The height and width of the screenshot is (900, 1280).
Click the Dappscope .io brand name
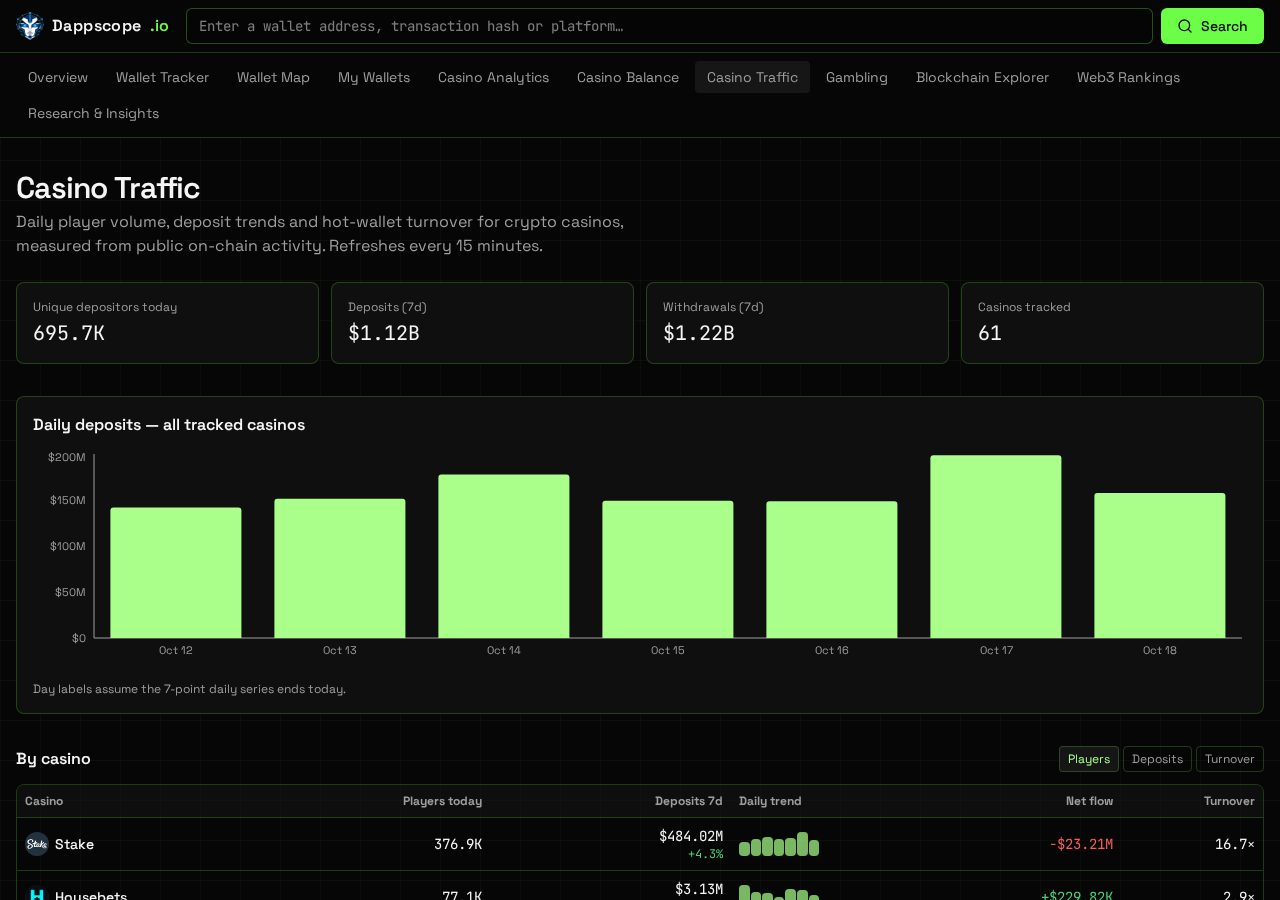(x=110, y=26)
